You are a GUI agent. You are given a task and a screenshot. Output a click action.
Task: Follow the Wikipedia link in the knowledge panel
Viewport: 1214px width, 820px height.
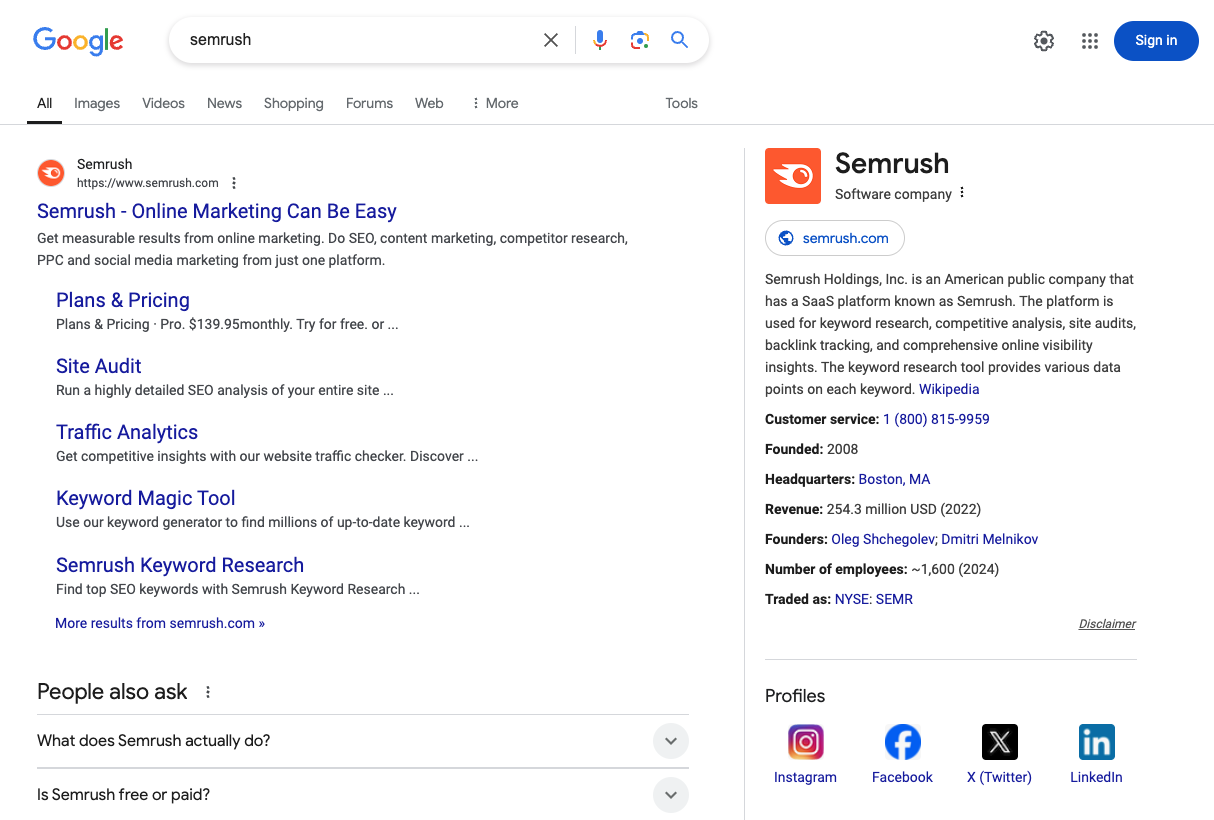point(948,389)
